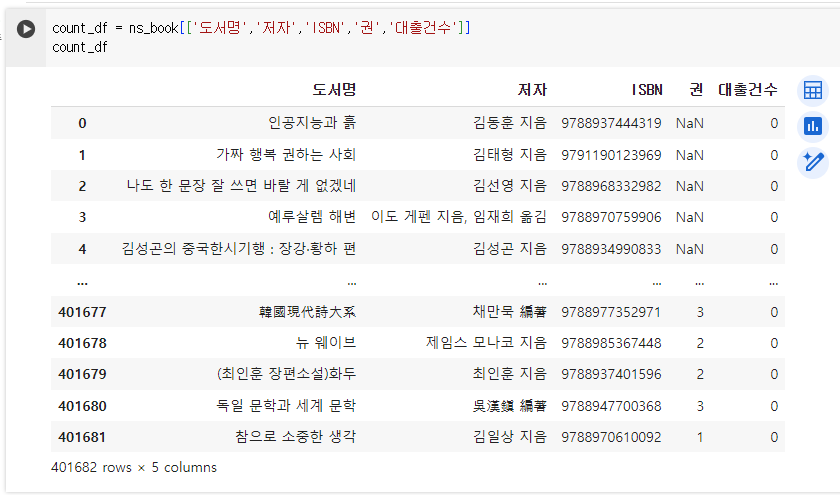This screenshot has width=840, height=495.
Task: Click the 401682 rows × 5 columns summary
Action: [134, 468]
